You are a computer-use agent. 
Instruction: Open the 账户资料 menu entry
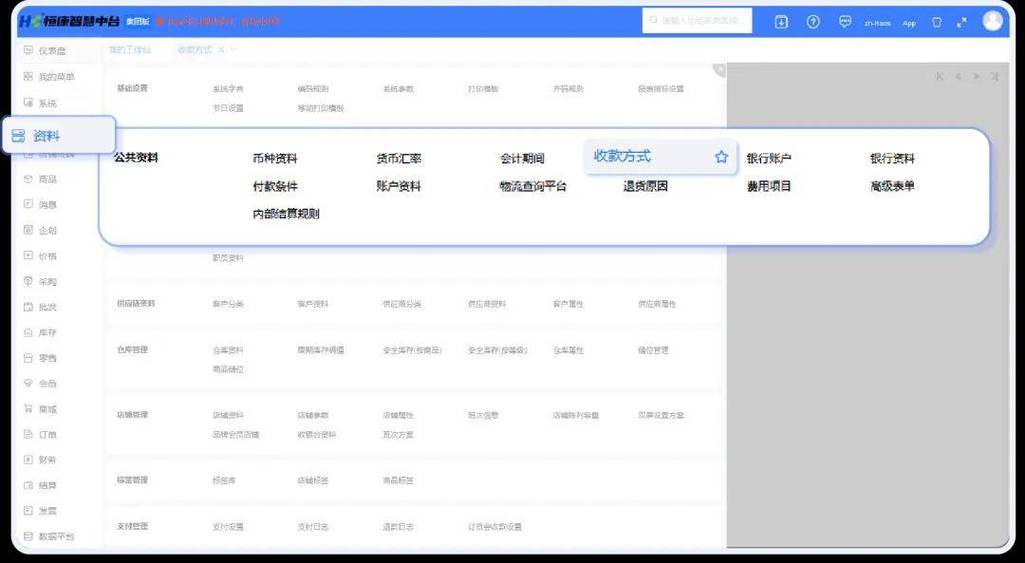coord(399,186)
